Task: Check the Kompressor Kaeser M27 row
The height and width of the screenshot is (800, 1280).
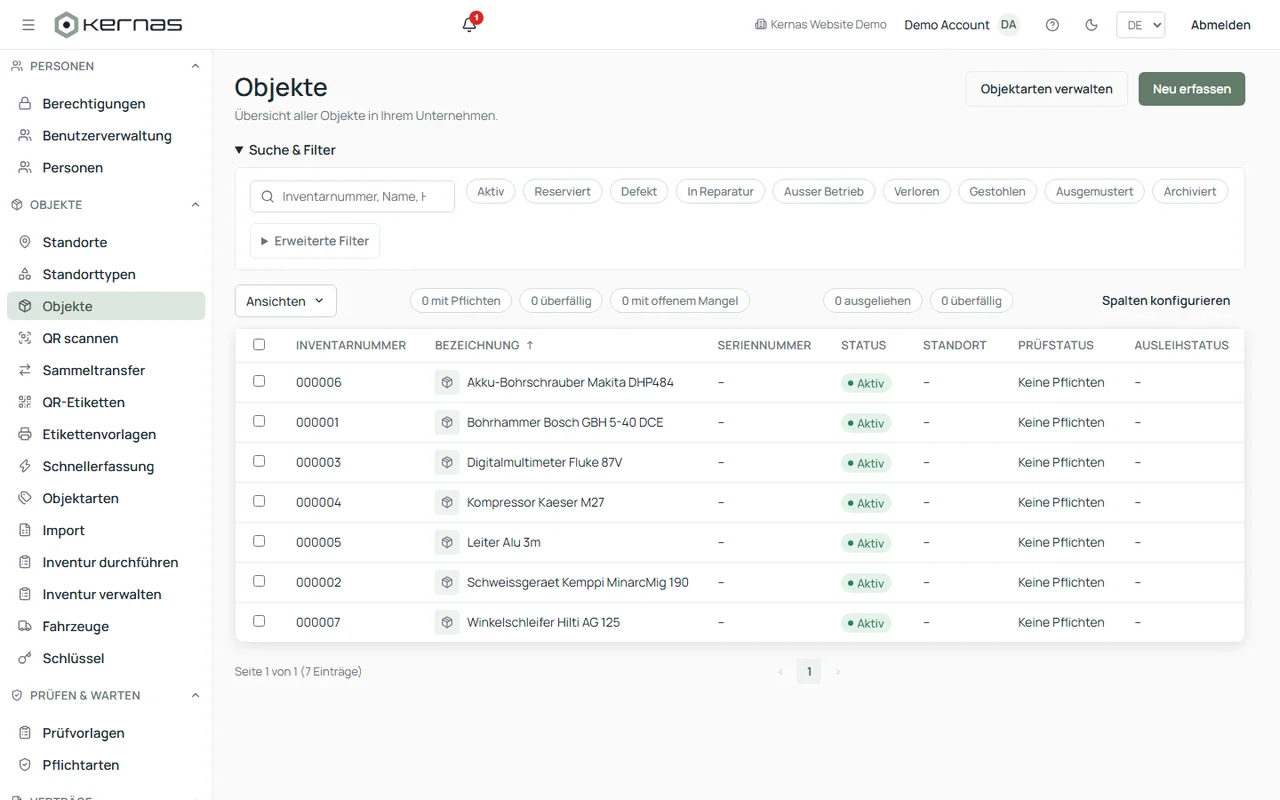Action: pyautogui.click(x=259, y=501)
